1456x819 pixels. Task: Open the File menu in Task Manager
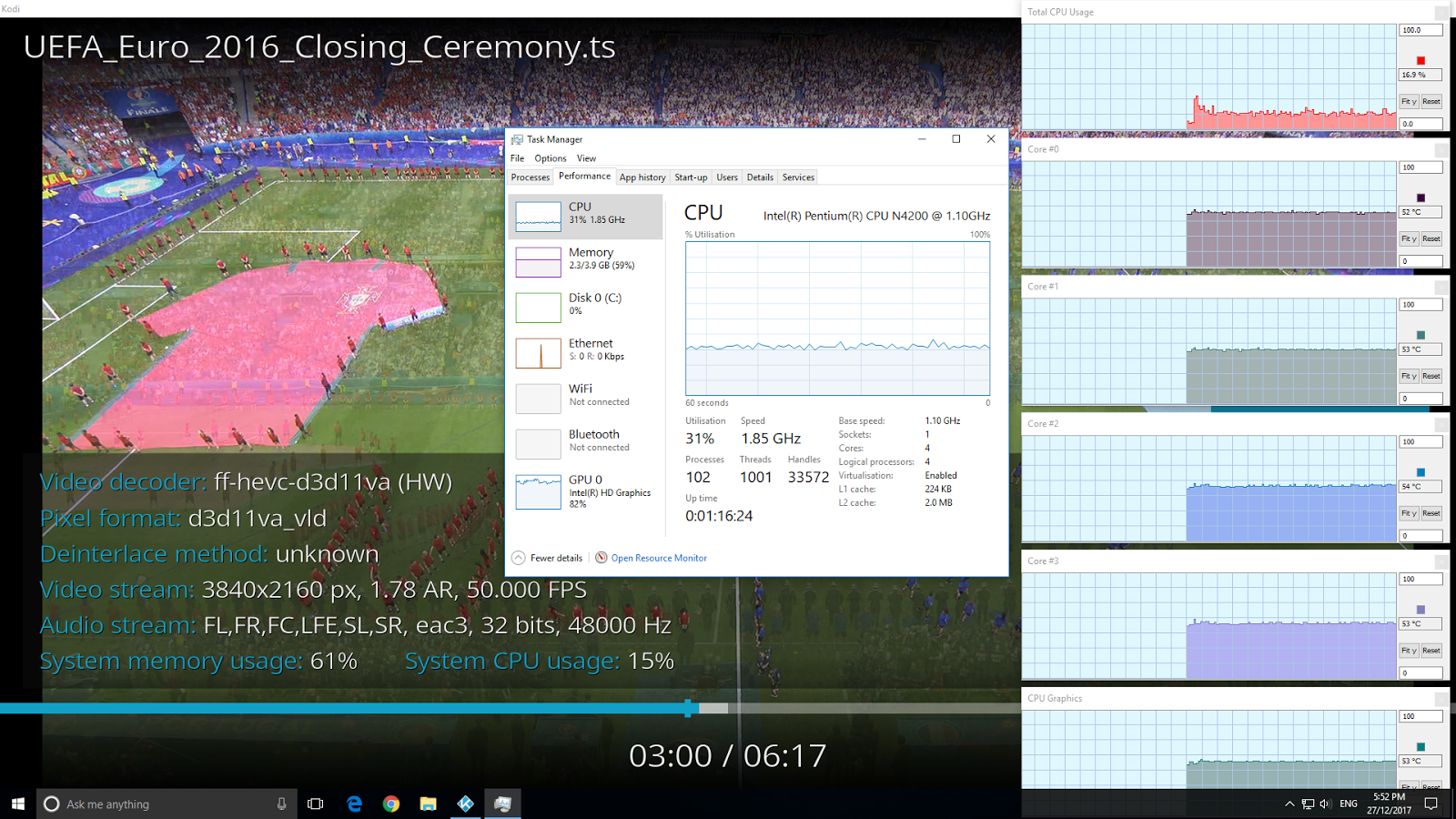tap(517, 158)
